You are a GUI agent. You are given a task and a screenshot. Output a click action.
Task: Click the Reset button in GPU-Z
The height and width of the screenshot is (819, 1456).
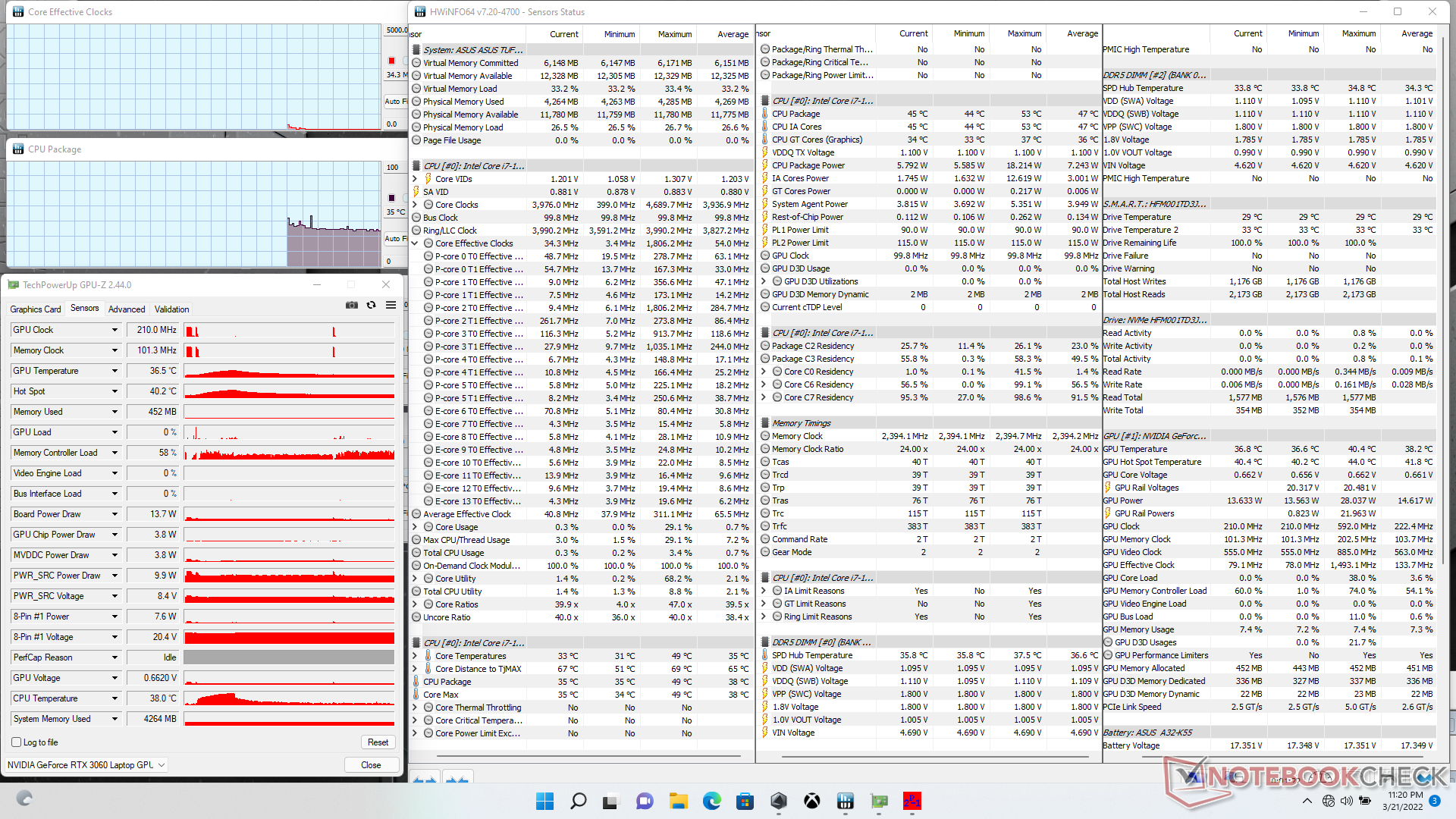coord(378,742)
